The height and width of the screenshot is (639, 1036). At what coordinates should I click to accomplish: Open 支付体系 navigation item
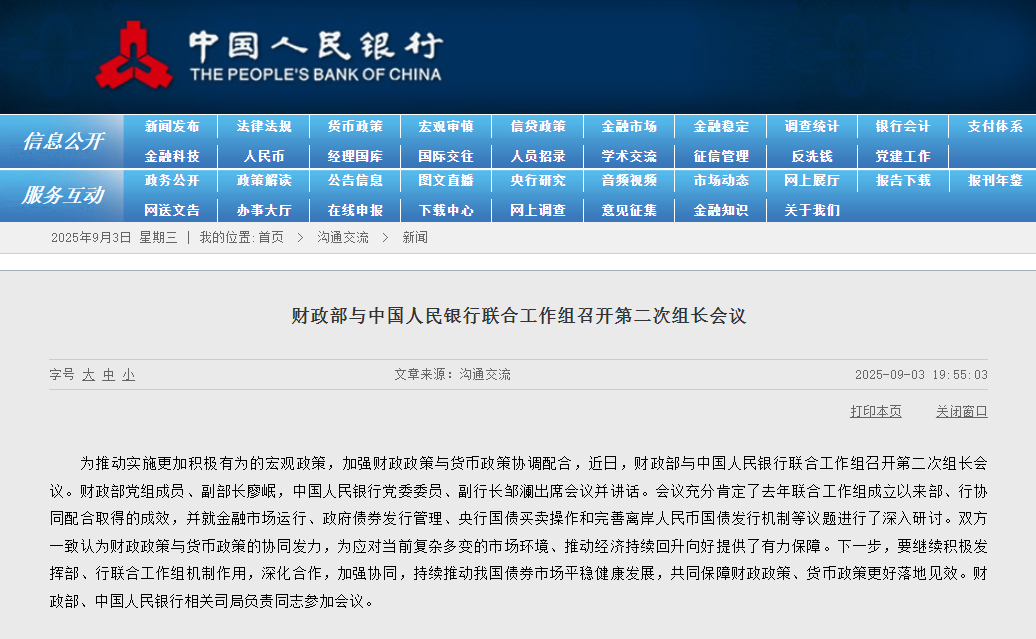point(995,126)
